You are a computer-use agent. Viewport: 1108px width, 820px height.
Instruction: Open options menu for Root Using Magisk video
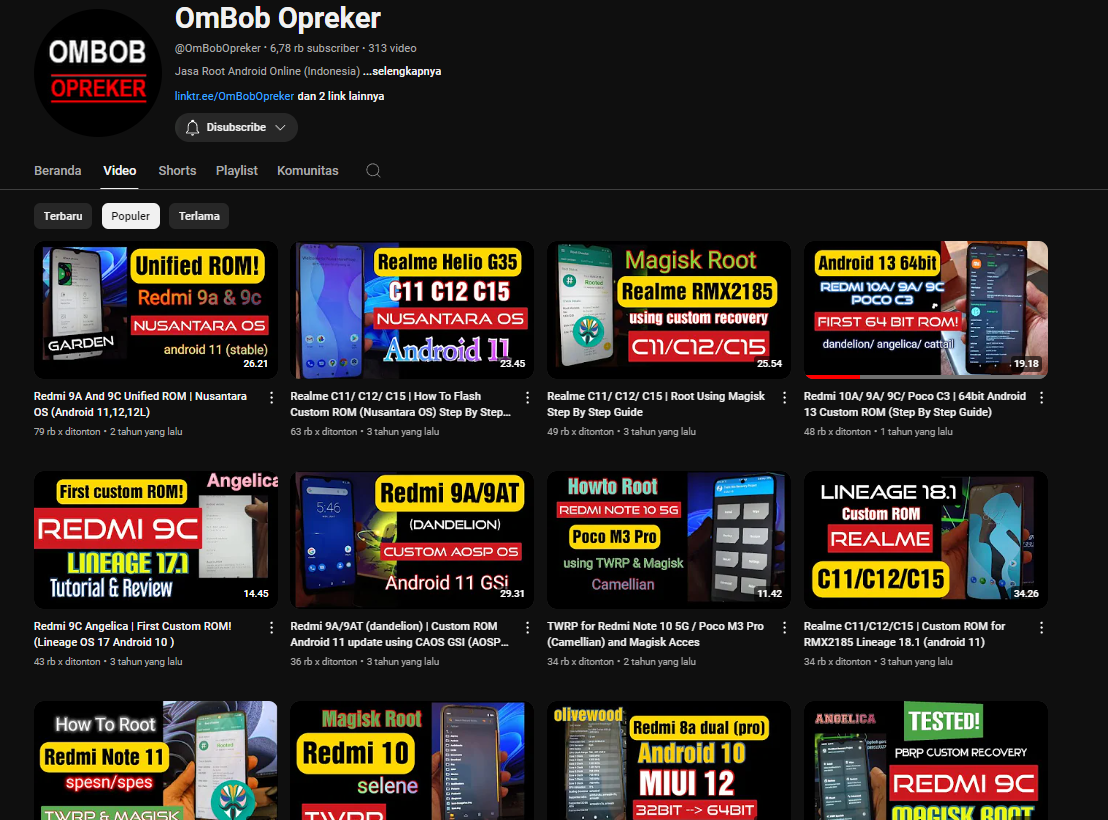784,398
